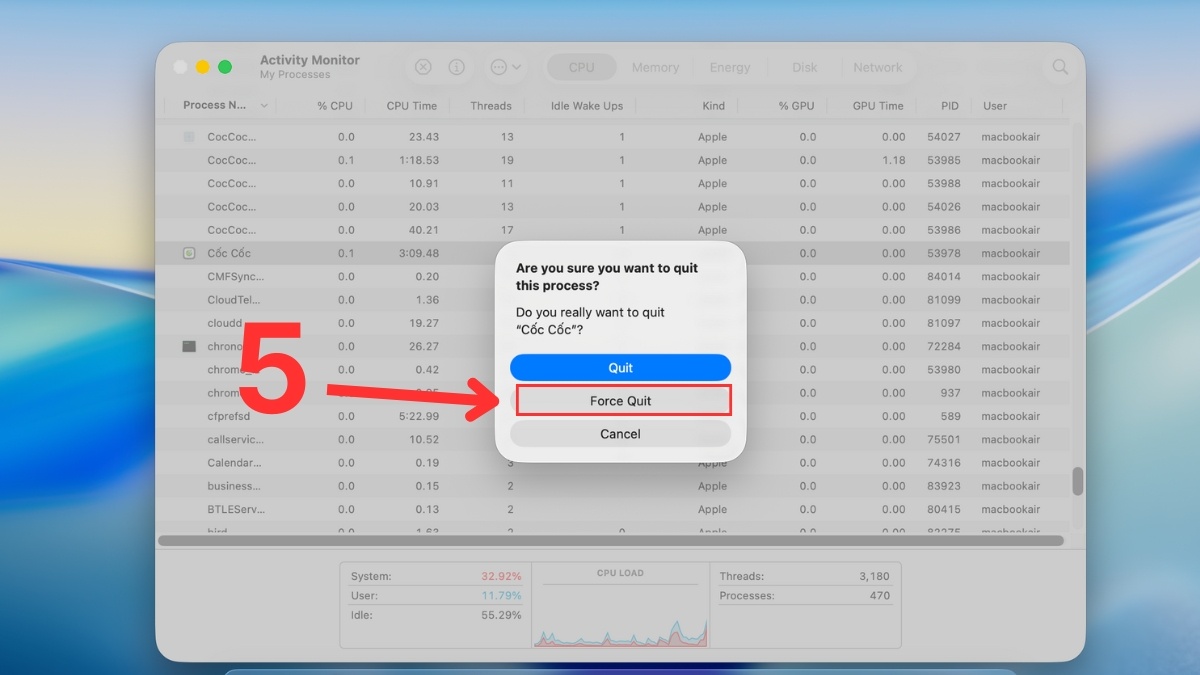Click PID value '53988'

(944, 184)
